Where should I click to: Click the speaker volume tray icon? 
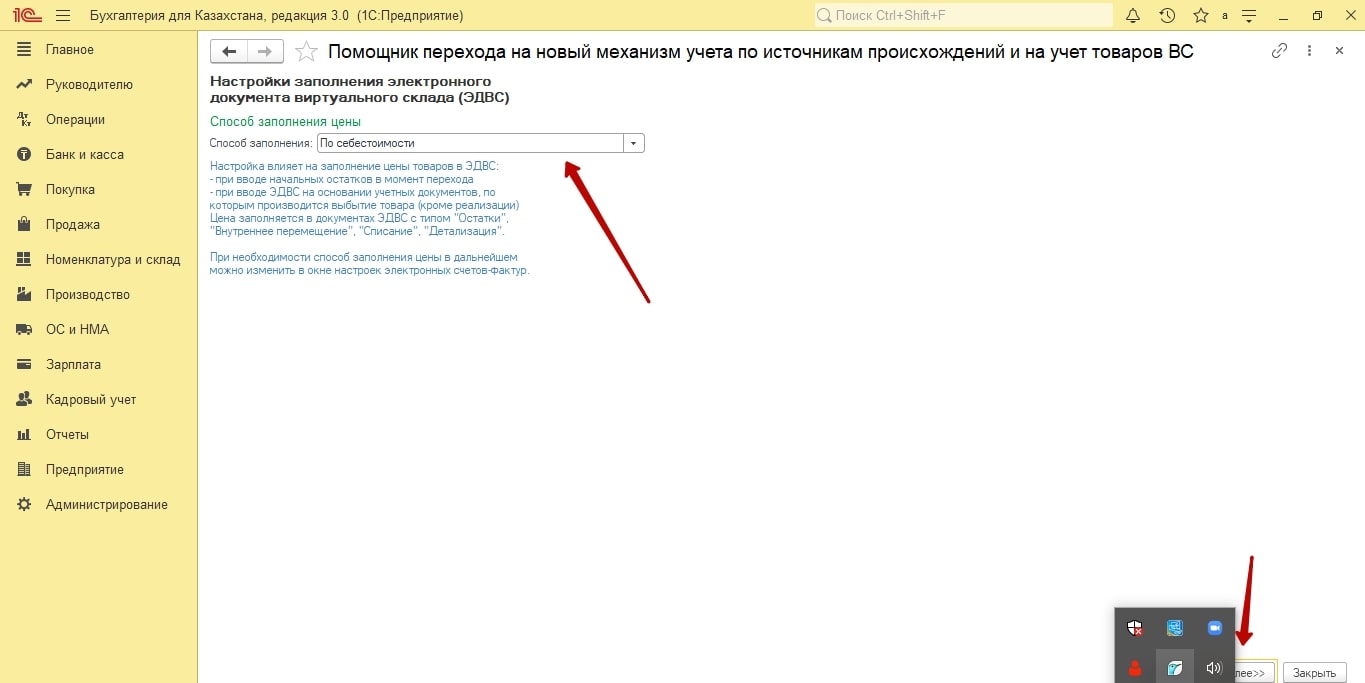click(1214, 668)
